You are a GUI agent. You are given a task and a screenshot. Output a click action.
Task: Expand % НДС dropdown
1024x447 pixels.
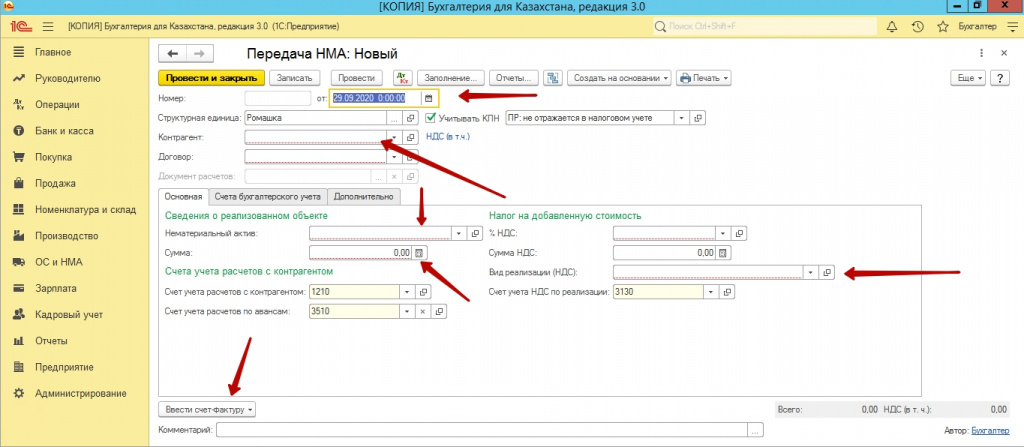[x=722, y=233]
